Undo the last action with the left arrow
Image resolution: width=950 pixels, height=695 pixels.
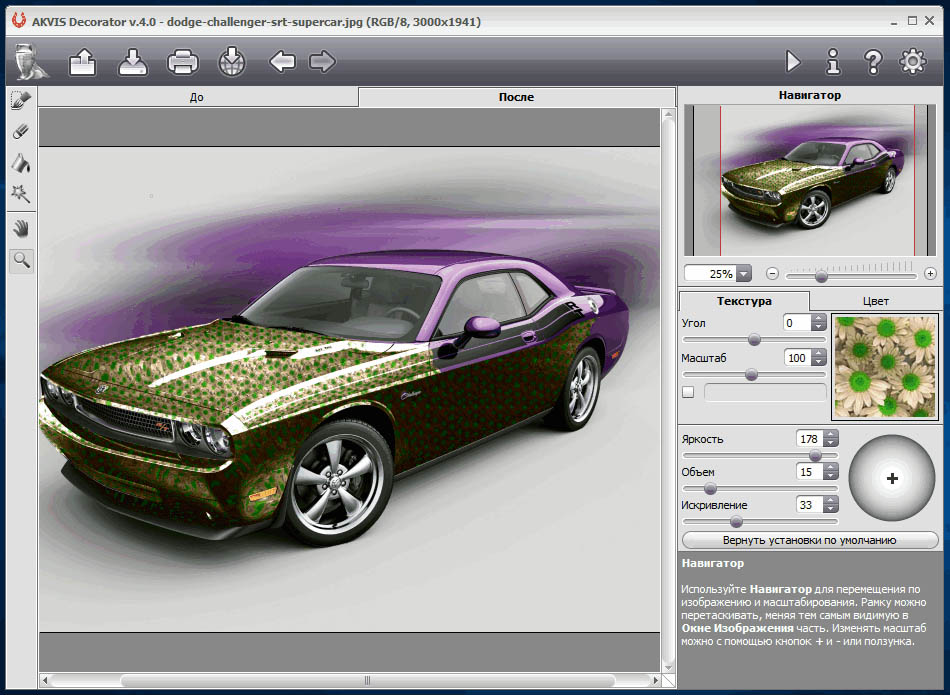[282, 61]
